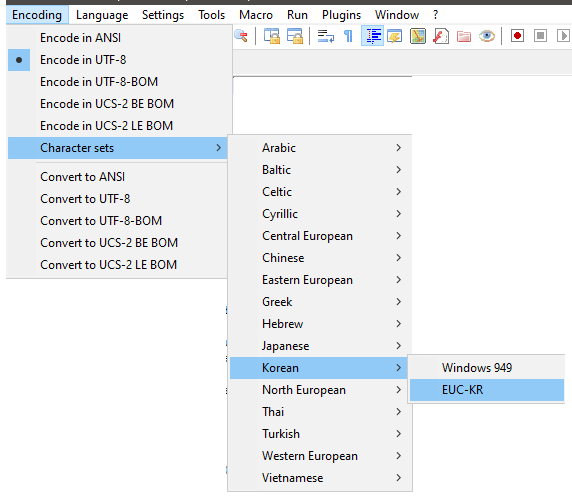572x498 pixels.
Task: Expand the Western European submenu
Action: click(320, 456)
